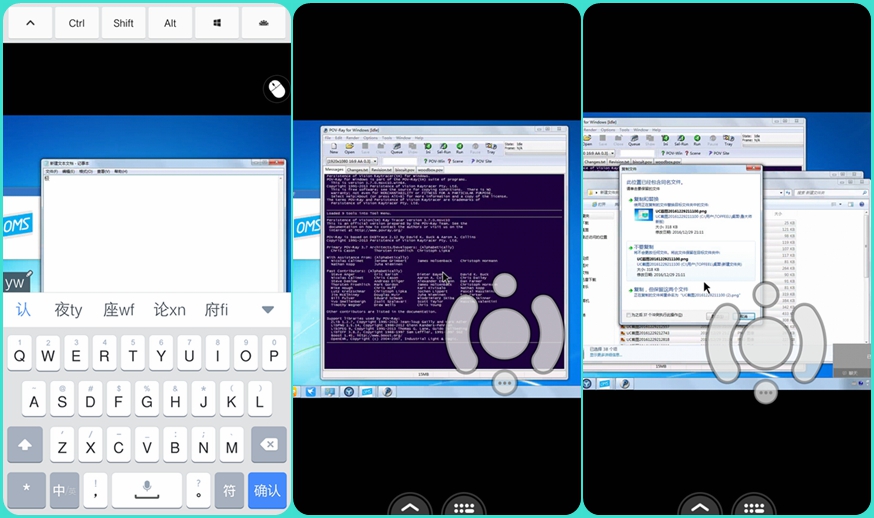Tap the small top joystick circle over the copy dialog
Viewport: 874px width, 518px height.
[766, 294]
